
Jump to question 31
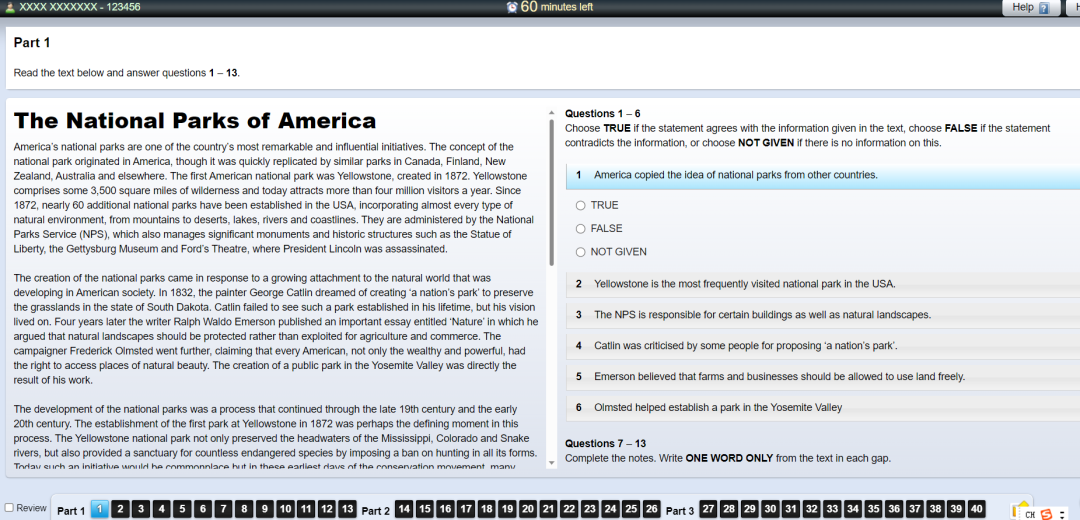(791, 510)
